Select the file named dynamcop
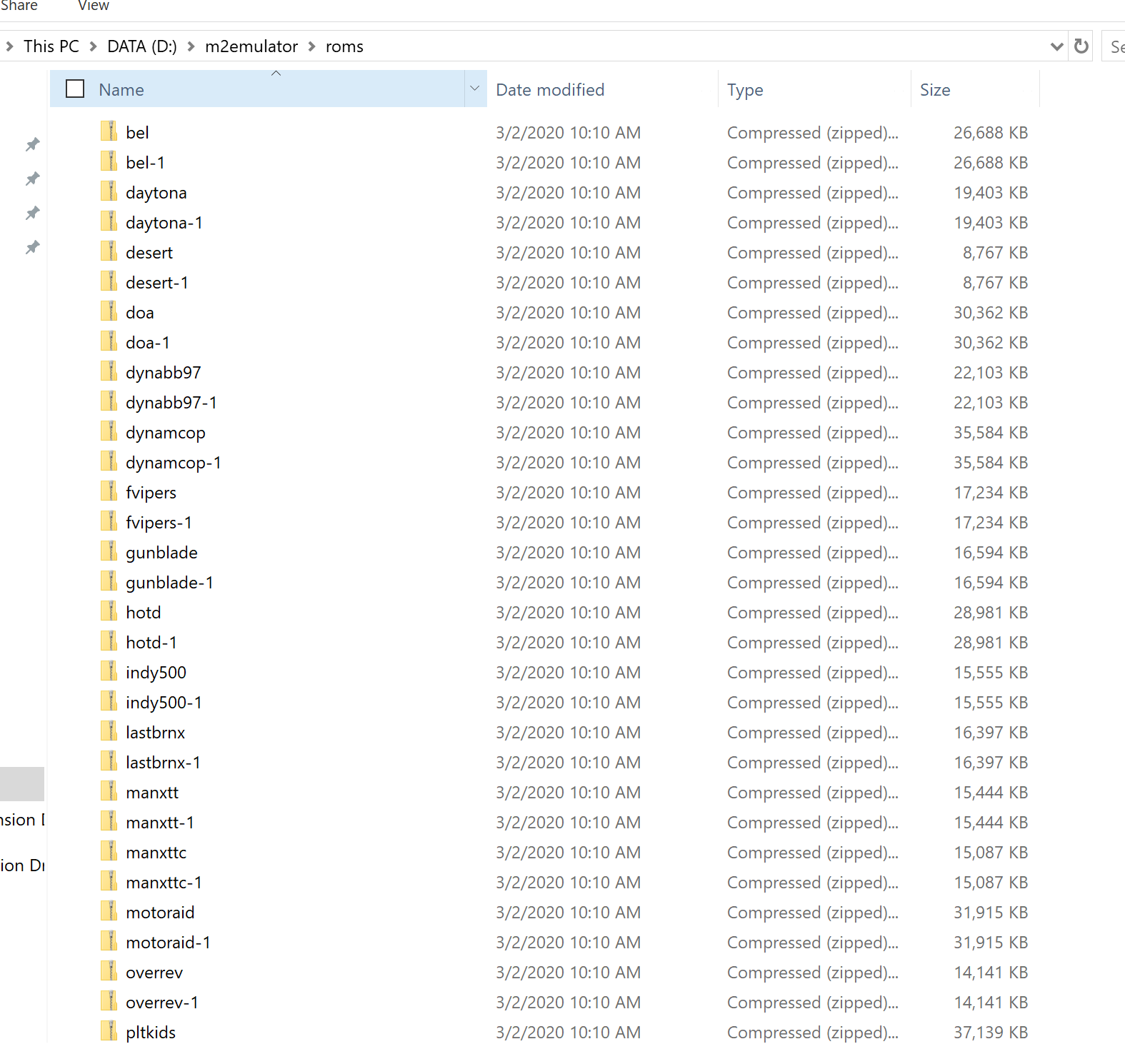 (x=166, y=432)
